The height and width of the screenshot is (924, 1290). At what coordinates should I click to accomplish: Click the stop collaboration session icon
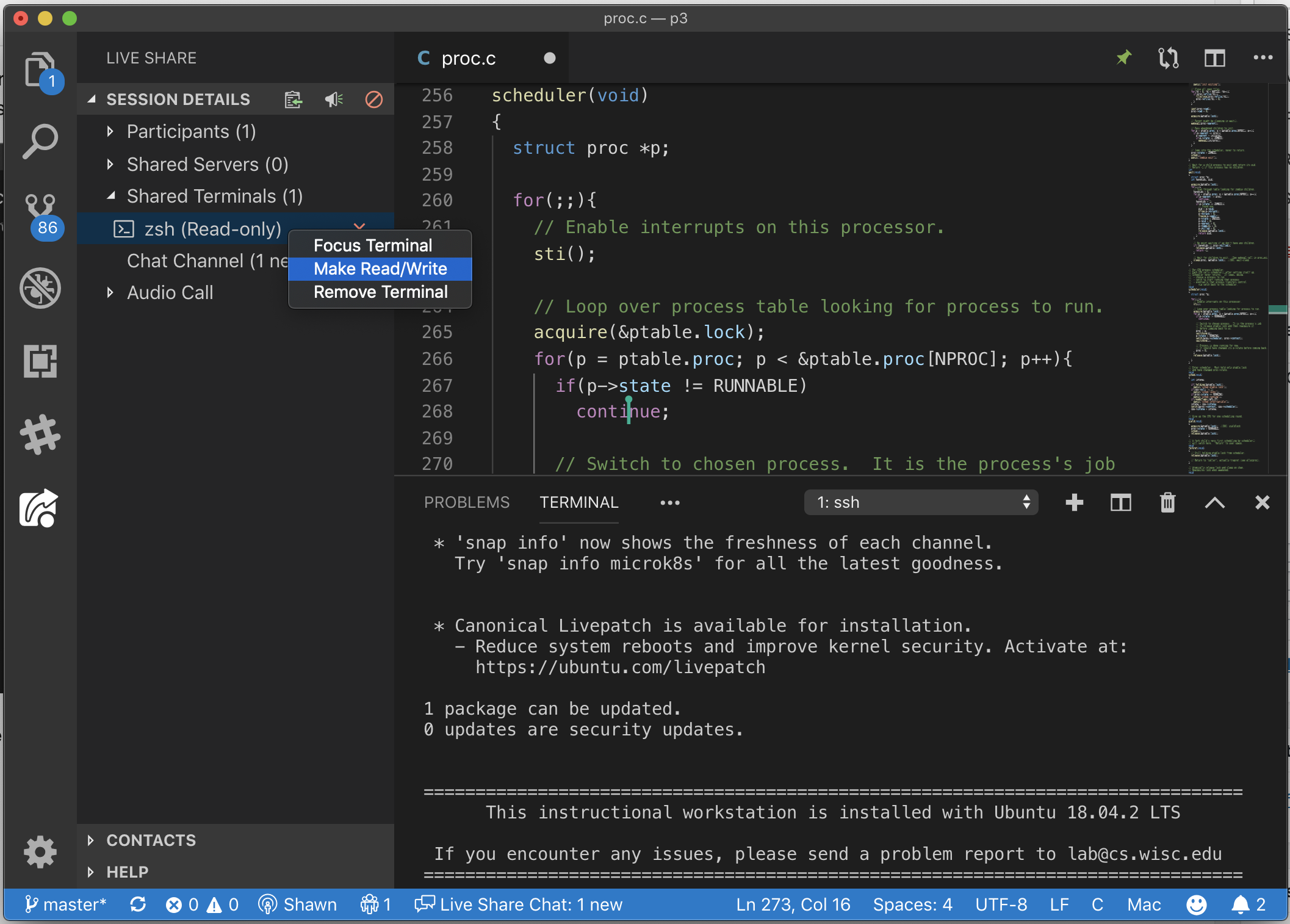click(373, 99)
